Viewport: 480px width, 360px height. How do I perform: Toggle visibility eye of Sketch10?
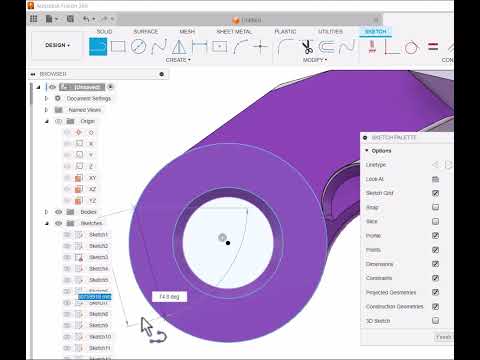67,337
